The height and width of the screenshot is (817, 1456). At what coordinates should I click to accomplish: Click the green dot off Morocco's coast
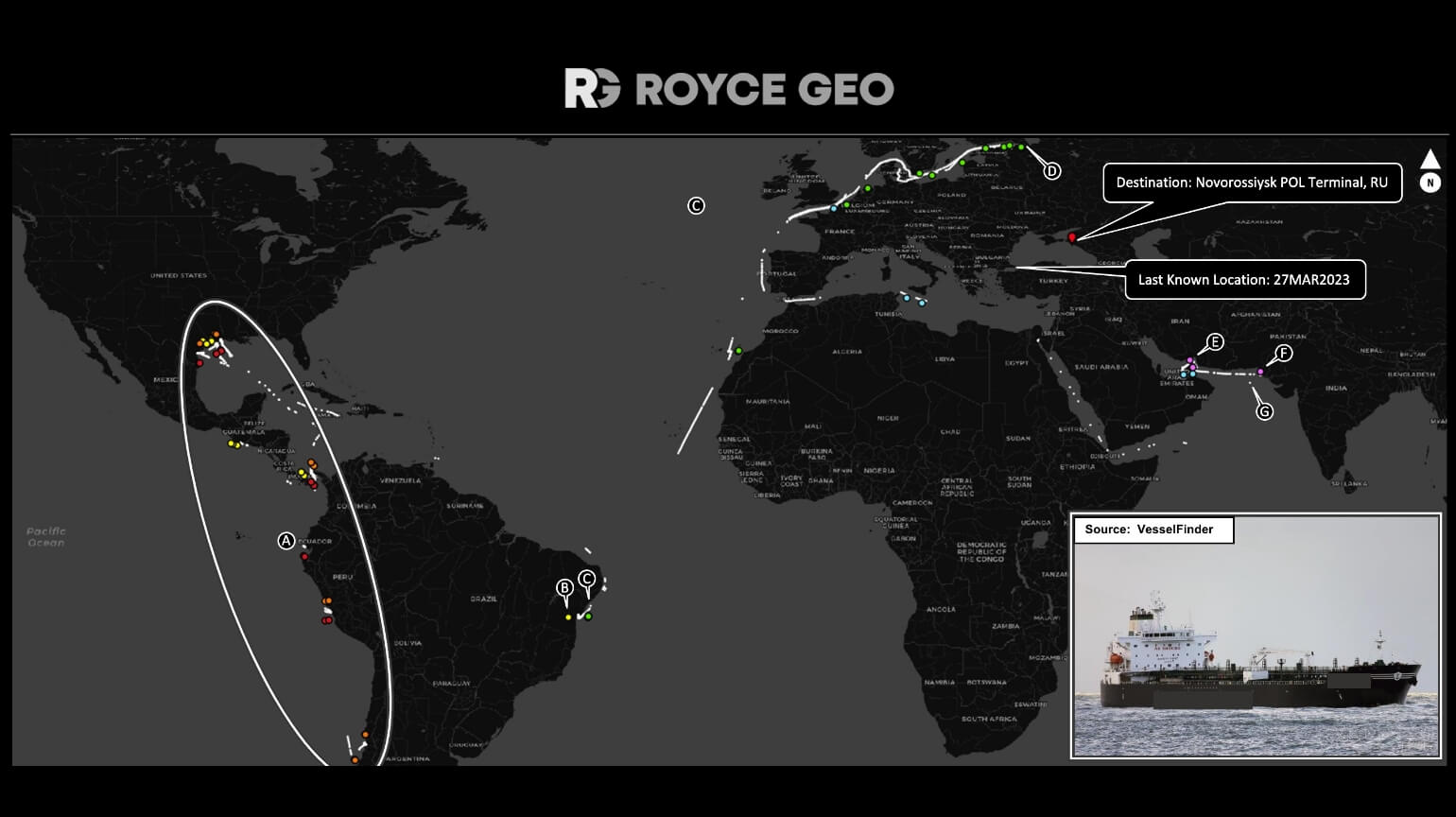(x=738, y=352)
